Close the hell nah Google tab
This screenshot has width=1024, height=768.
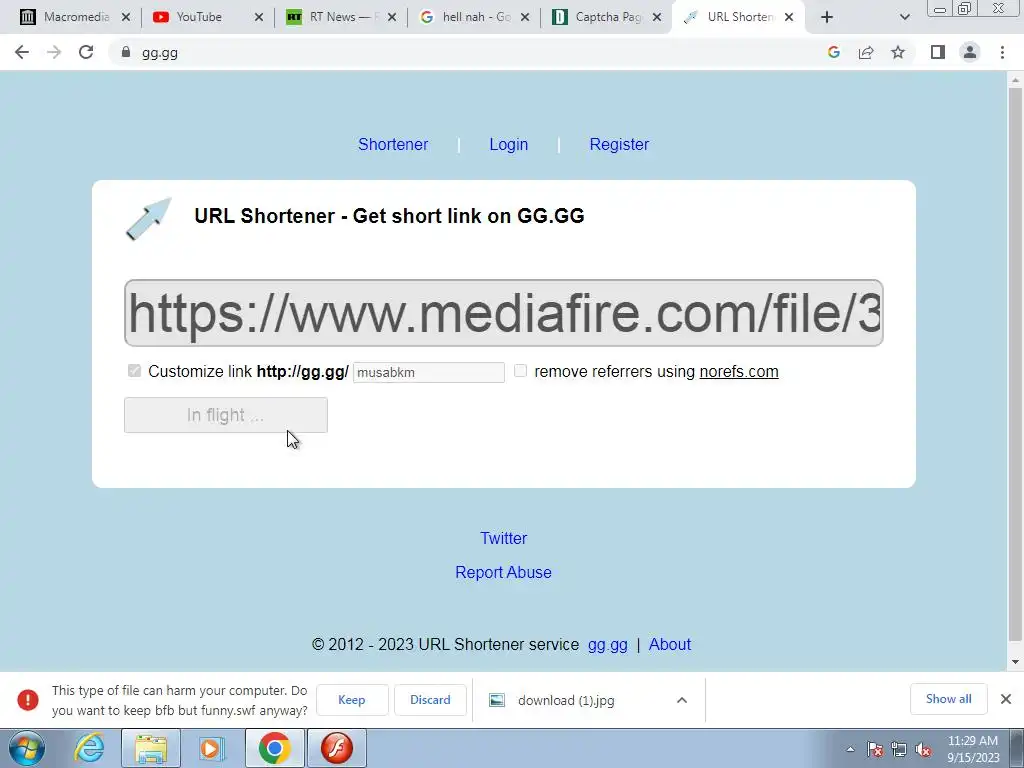point(525,17)
